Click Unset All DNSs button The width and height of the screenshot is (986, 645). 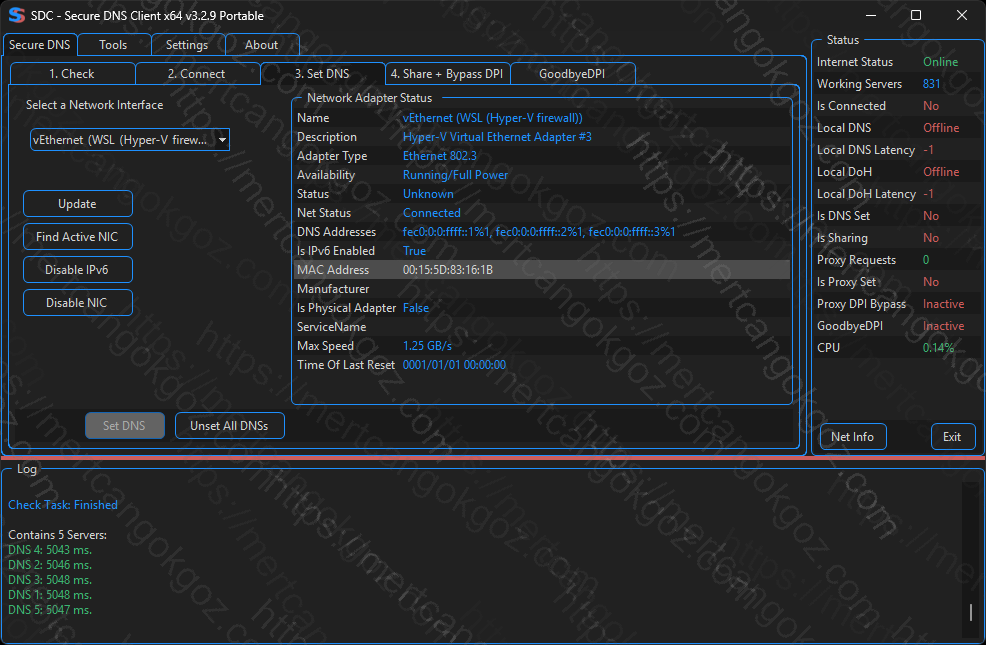(x=229, y=426)
